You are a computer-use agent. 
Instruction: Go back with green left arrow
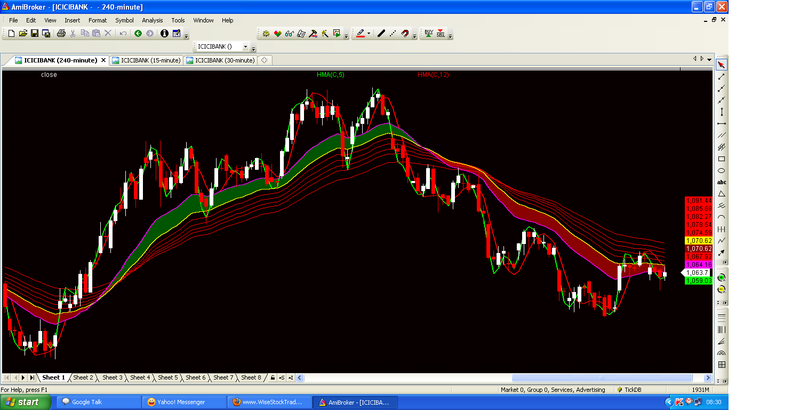[138, 33]
